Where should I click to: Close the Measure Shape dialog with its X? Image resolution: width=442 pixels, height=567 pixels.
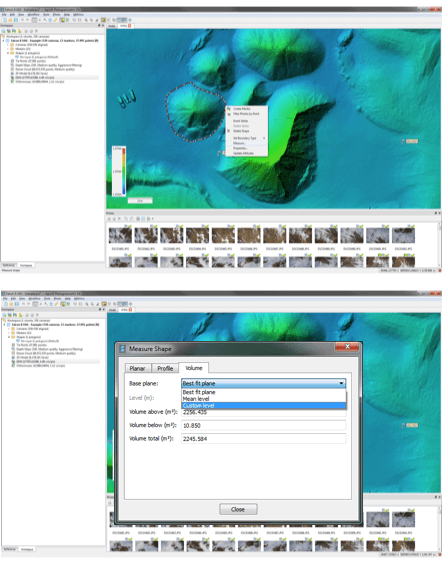tap(347, 347)
